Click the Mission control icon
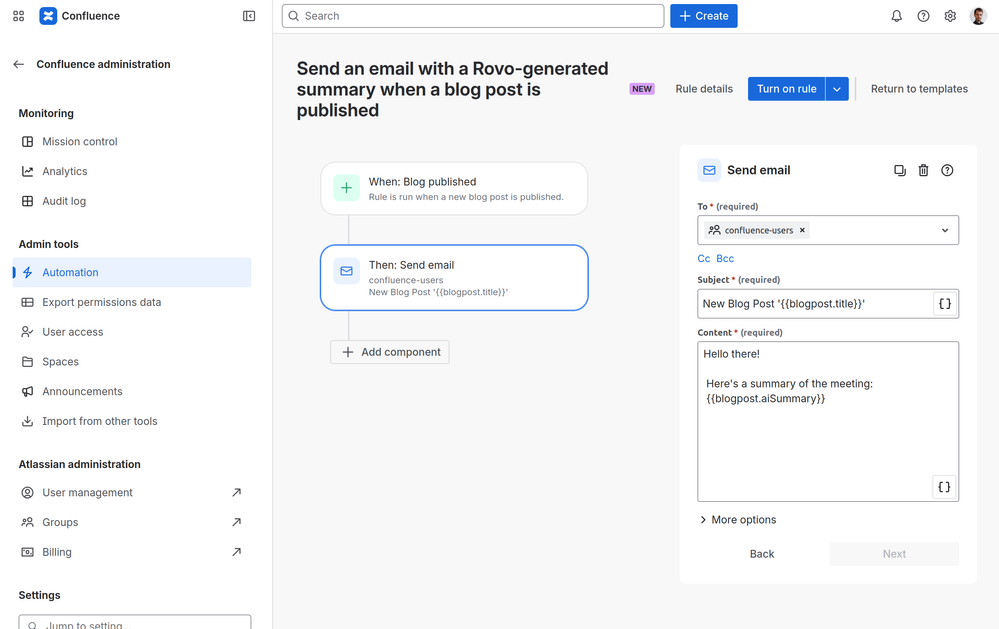This screenshot has height=629, width=999. click(x=27, y=141)
